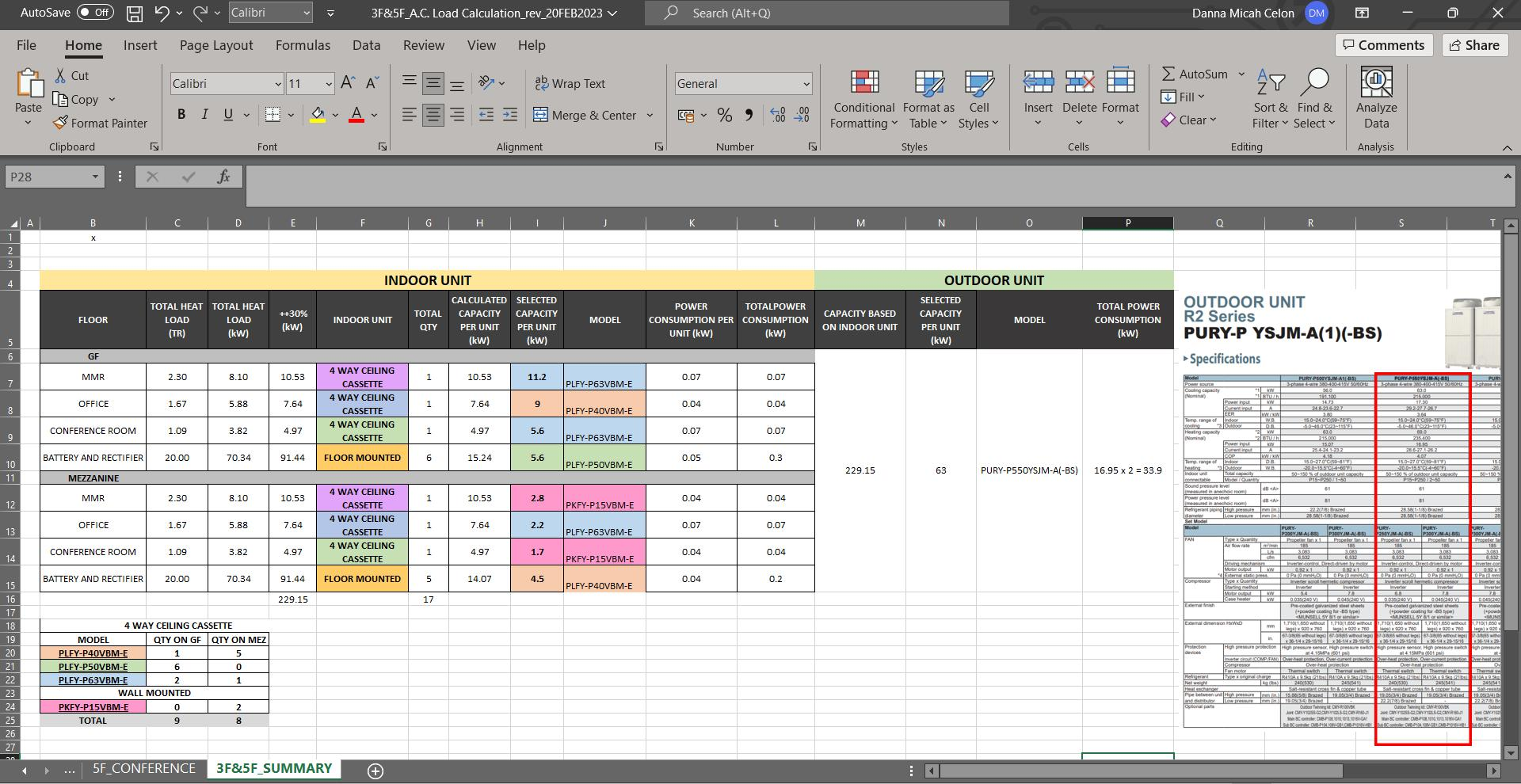This screenshot has width=1521, height=784.
Task: Click the Decrease Decimal icon
Action: click(802, 115)
